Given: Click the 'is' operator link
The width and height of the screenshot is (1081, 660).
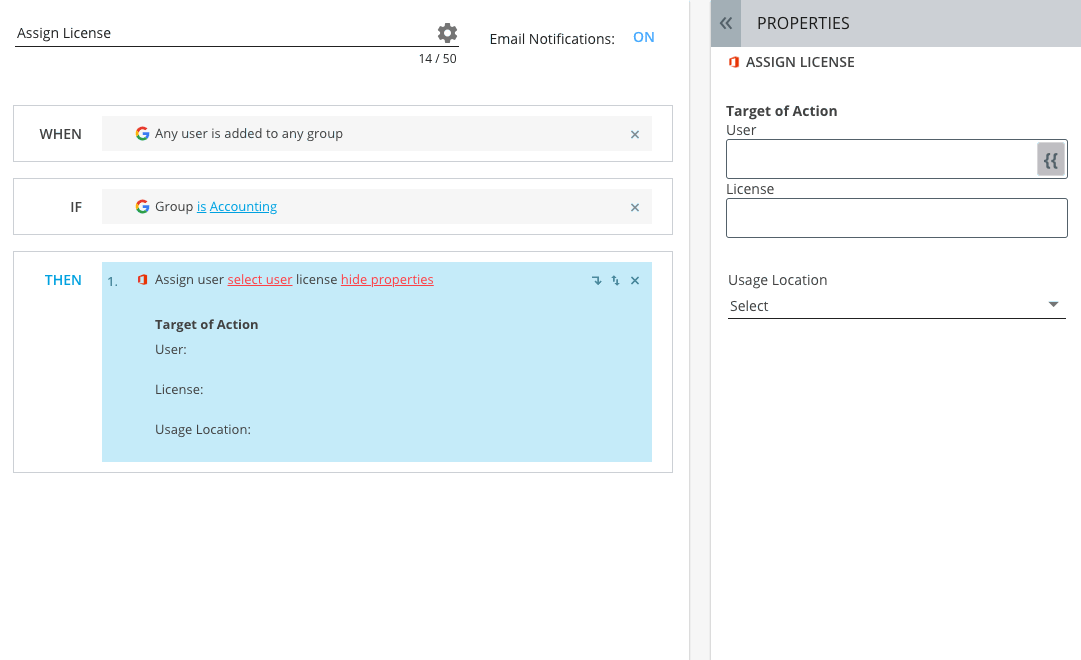Looking at the screenshot, I should coord(201,207).
